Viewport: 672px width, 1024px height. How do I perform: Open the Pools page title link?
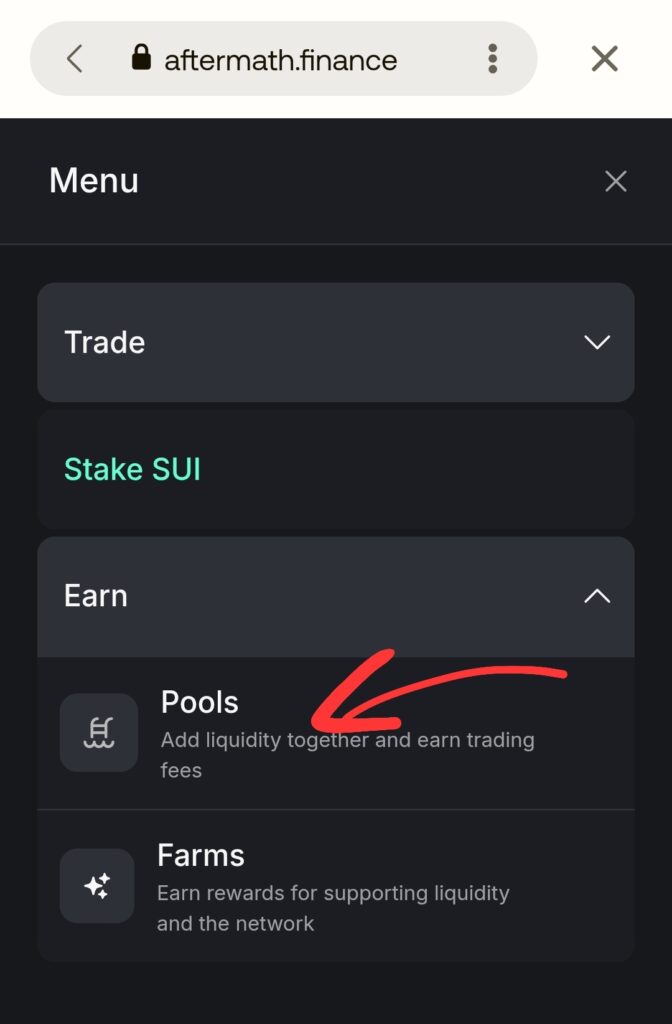pos(200,702)
